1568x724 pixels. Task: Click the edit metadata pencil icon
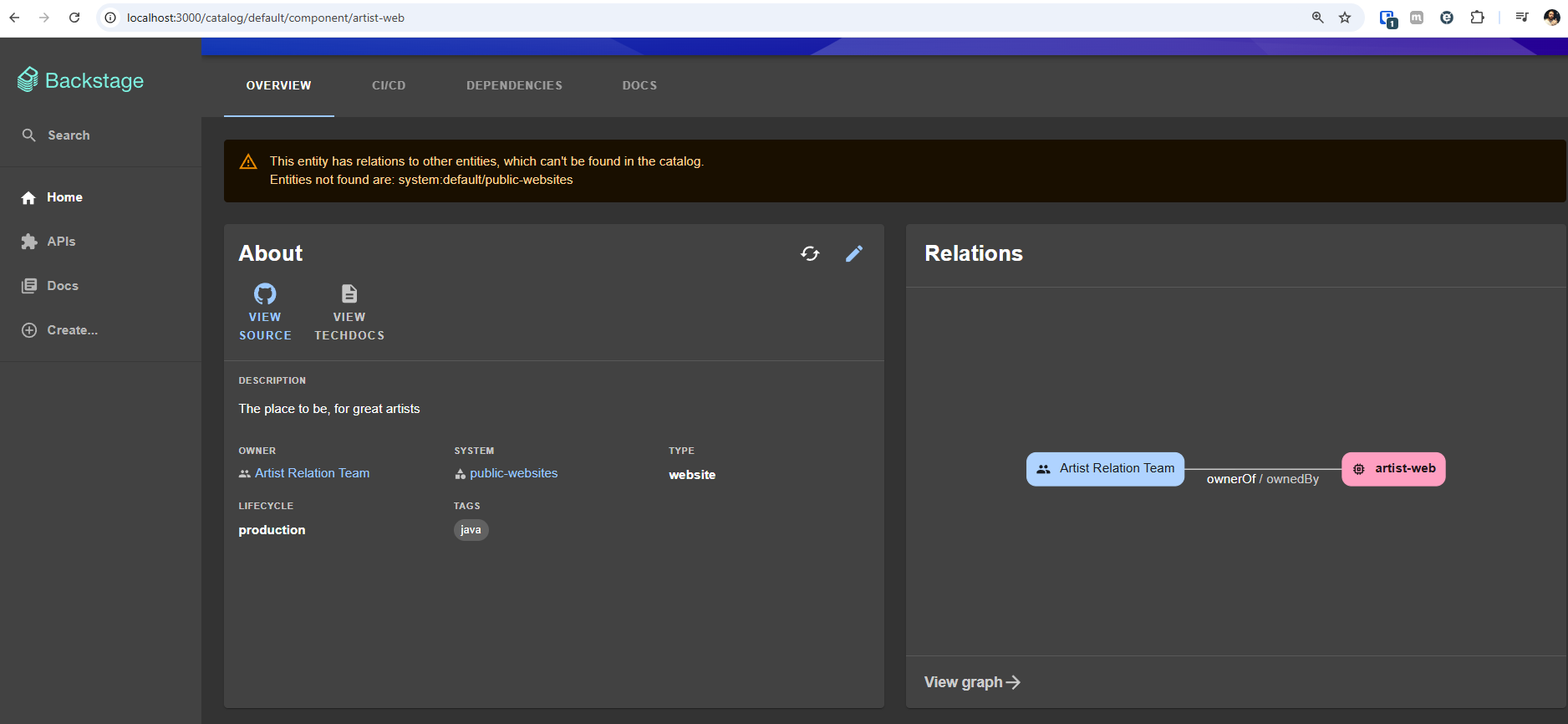pos(853,253)
